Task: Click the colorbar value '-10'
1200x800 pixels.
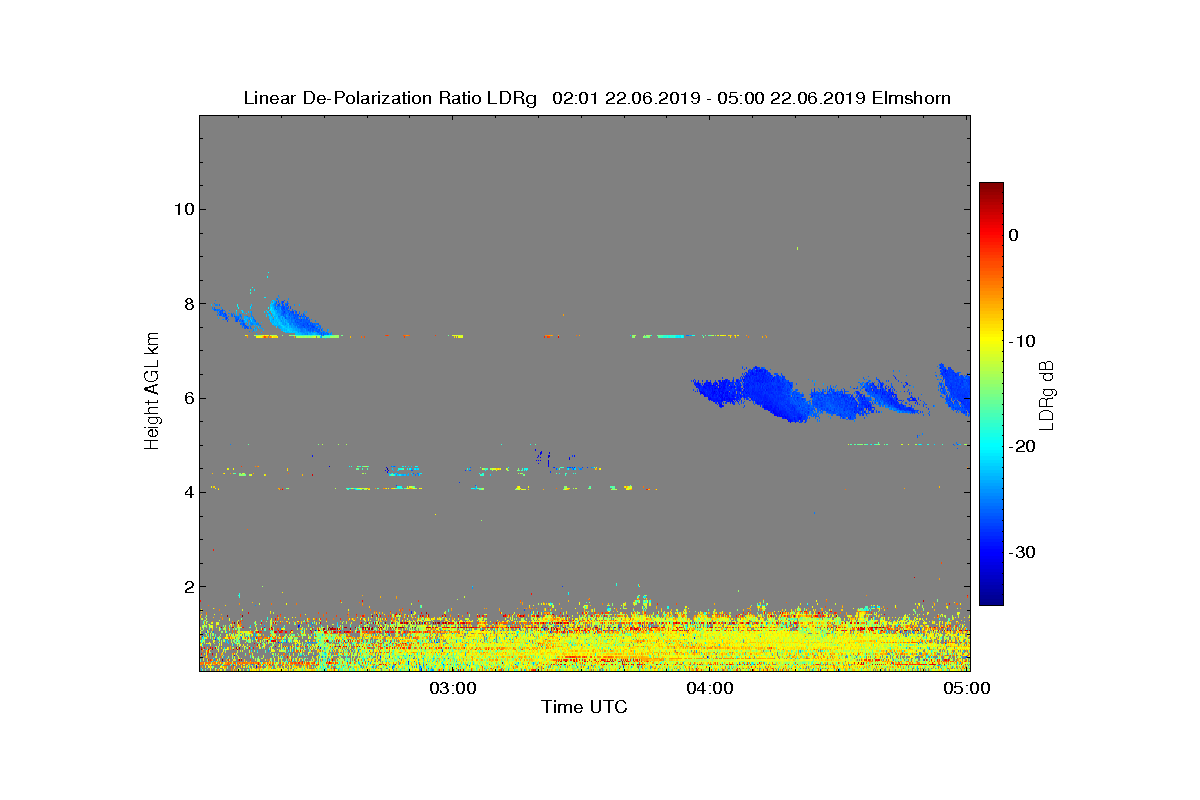Action: tap(1021, 341)
